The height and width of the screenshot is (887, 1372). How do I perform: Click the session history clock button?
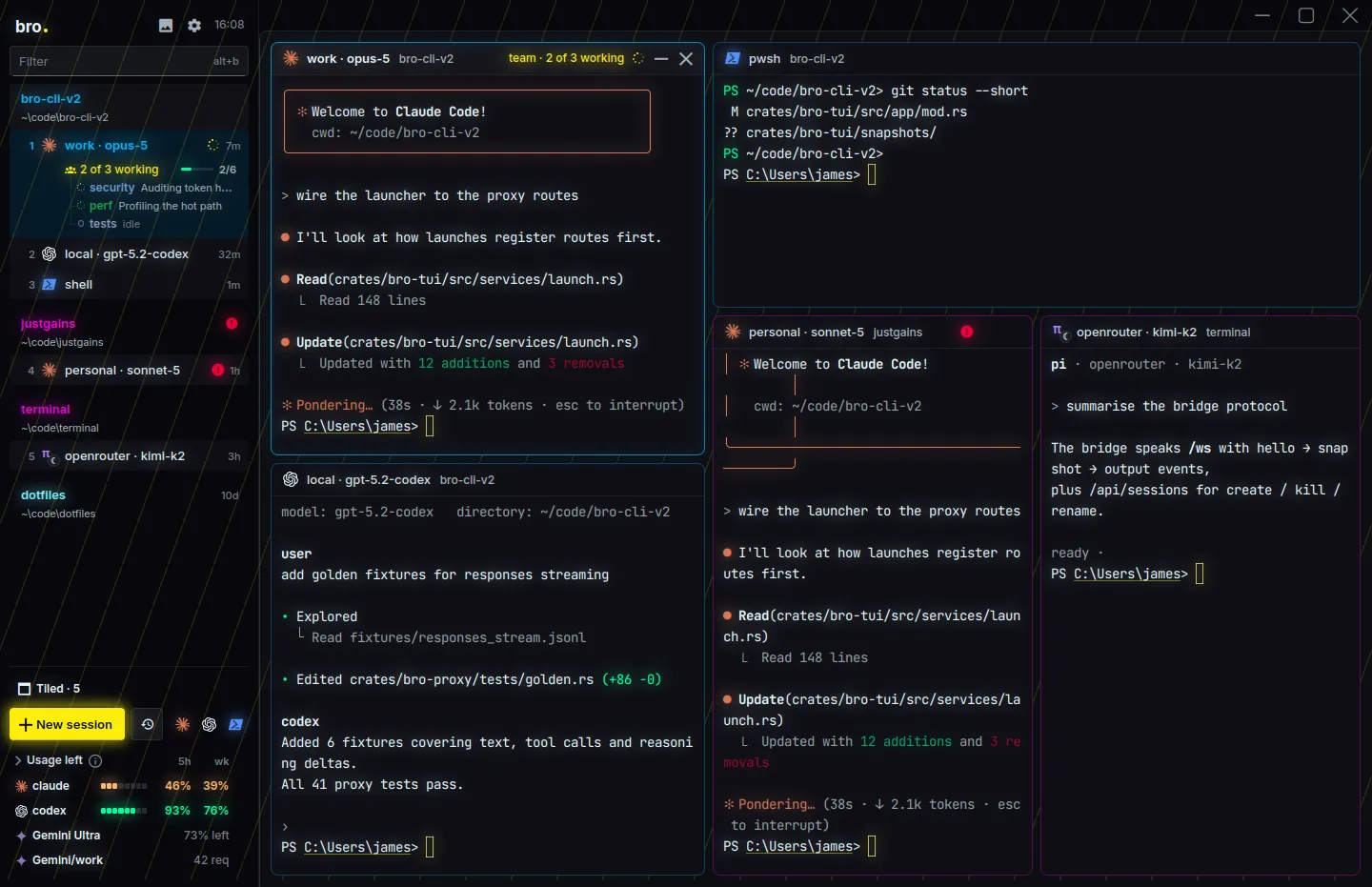[x=148, y=724]
